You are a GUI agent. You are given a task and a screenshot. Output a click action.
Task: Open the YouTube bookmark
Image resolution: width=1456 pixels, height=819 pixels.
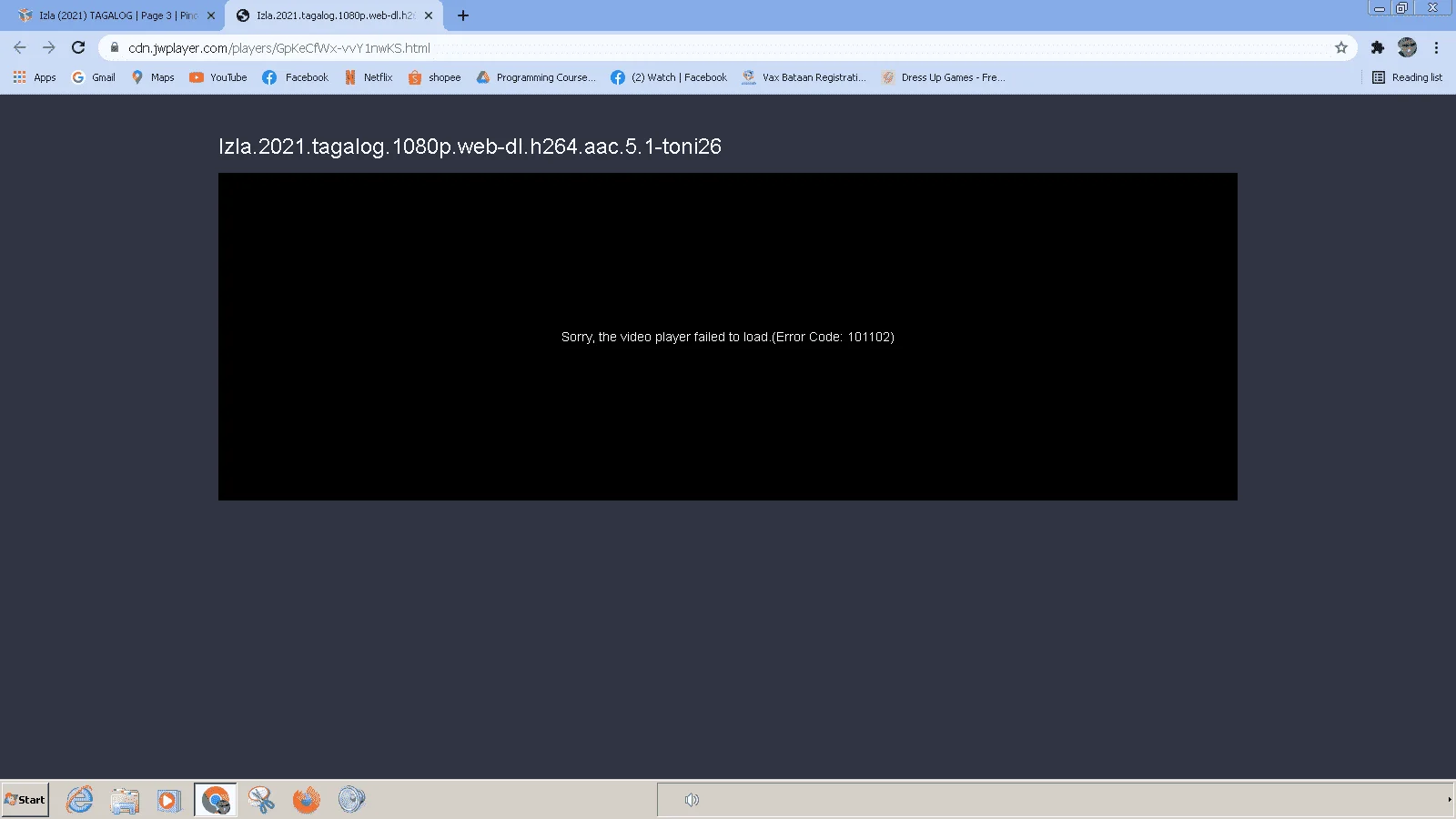point(218,77)
